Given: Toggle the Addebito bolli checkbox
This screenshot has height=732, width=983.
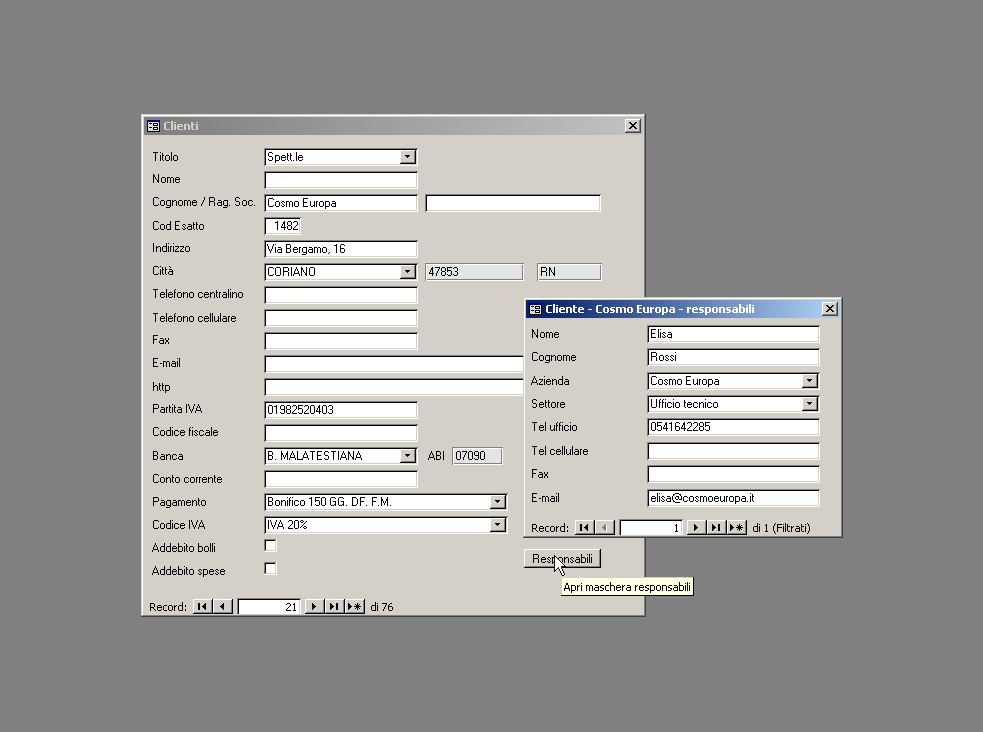Looking at the screenshot, I should [x=270, y=546].
